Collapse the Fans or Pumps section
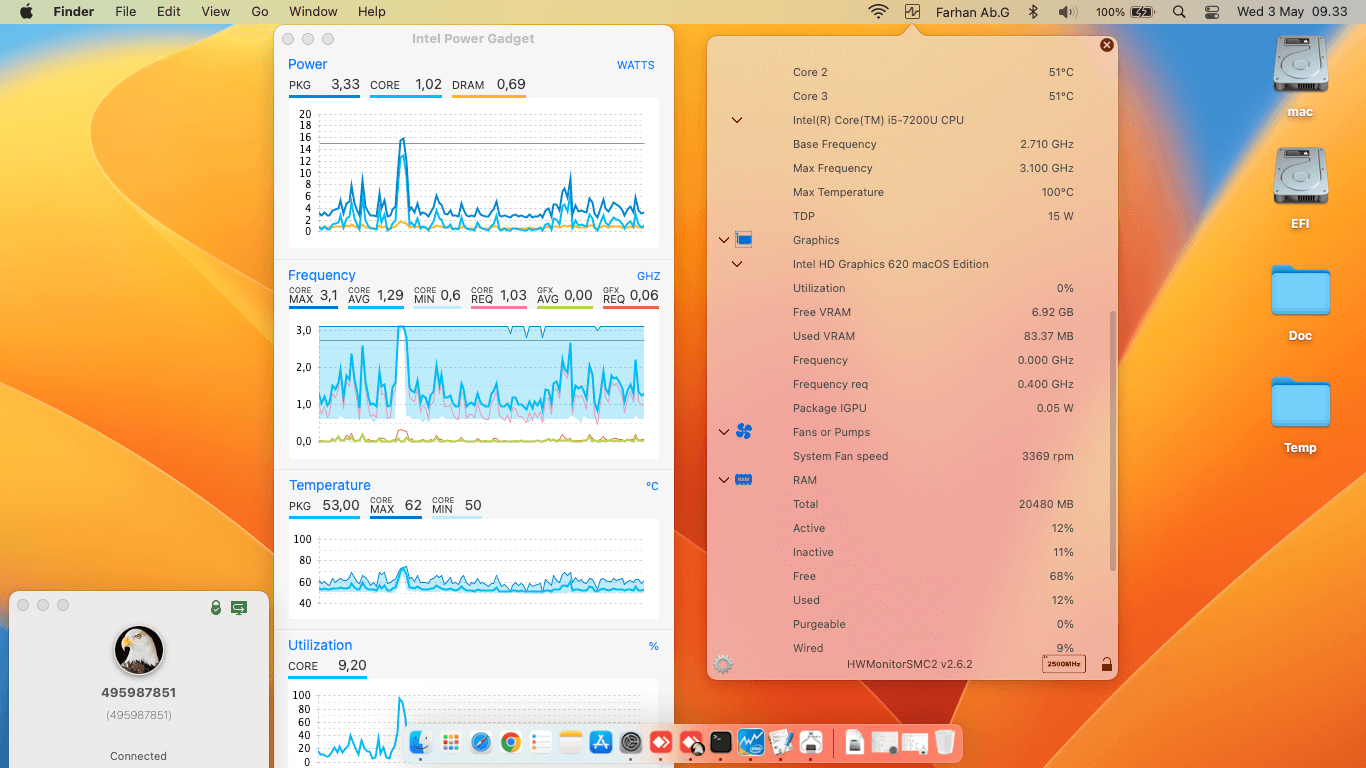The image size is (1366, 768). (x=723, y=432)
